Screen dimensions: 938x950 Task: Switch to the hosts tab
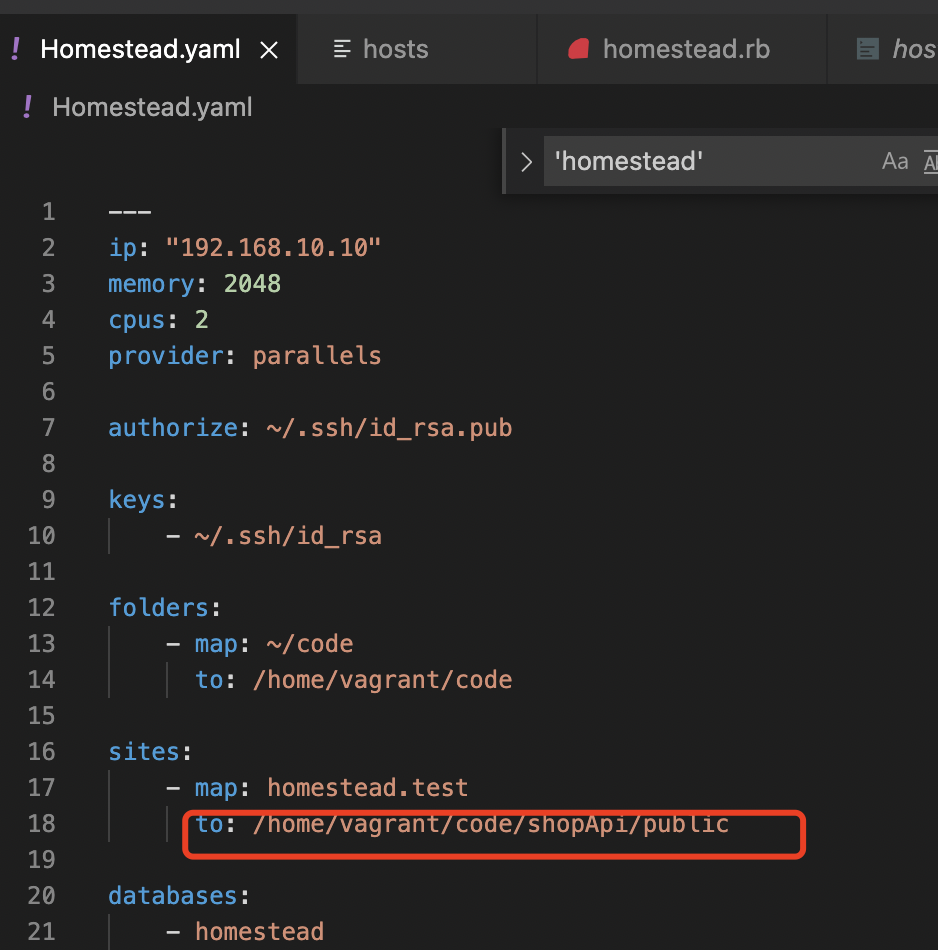(416, 49)
